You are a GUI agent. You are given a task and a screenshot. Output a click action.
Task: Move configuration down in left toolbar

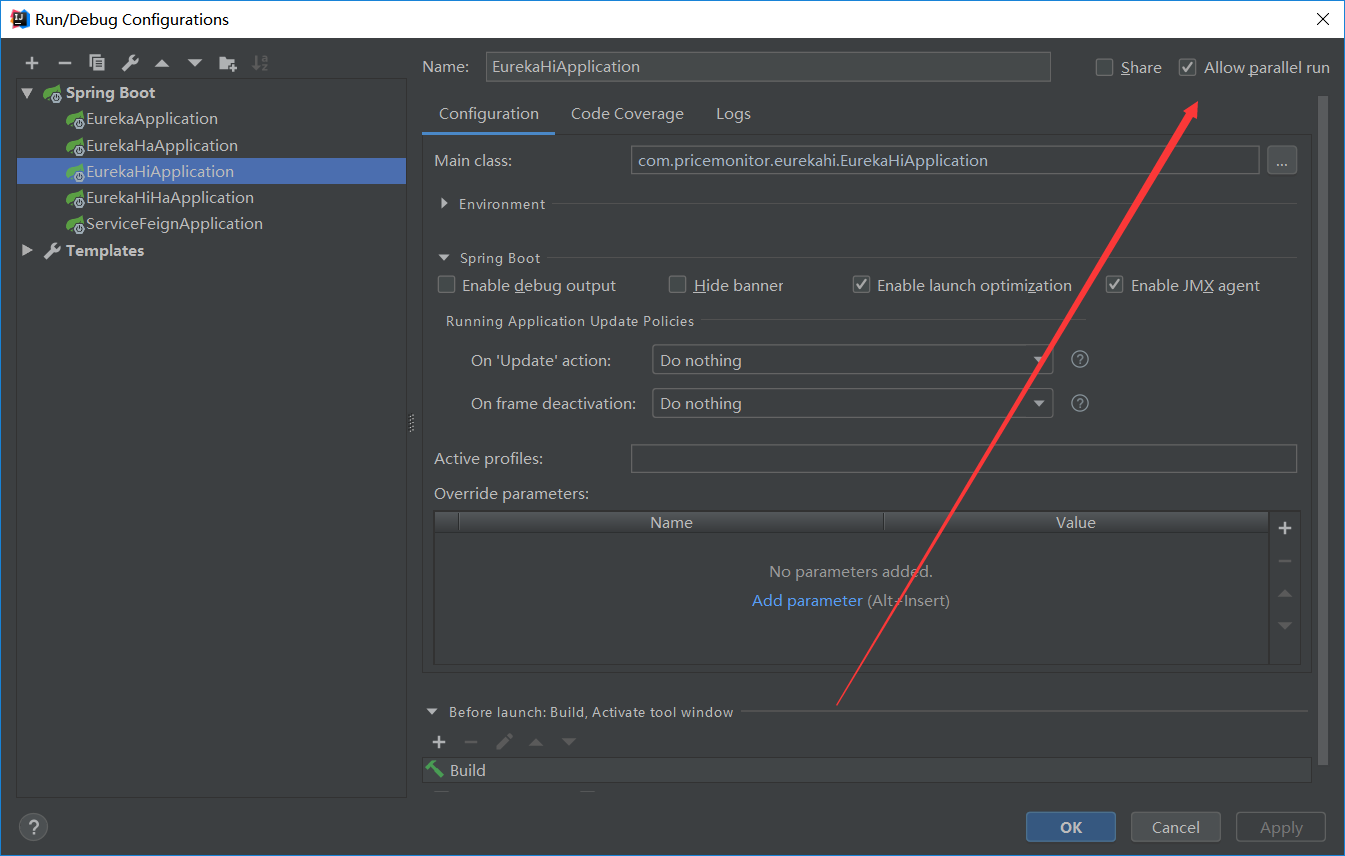pyautogui.click(x=195, y=63)
